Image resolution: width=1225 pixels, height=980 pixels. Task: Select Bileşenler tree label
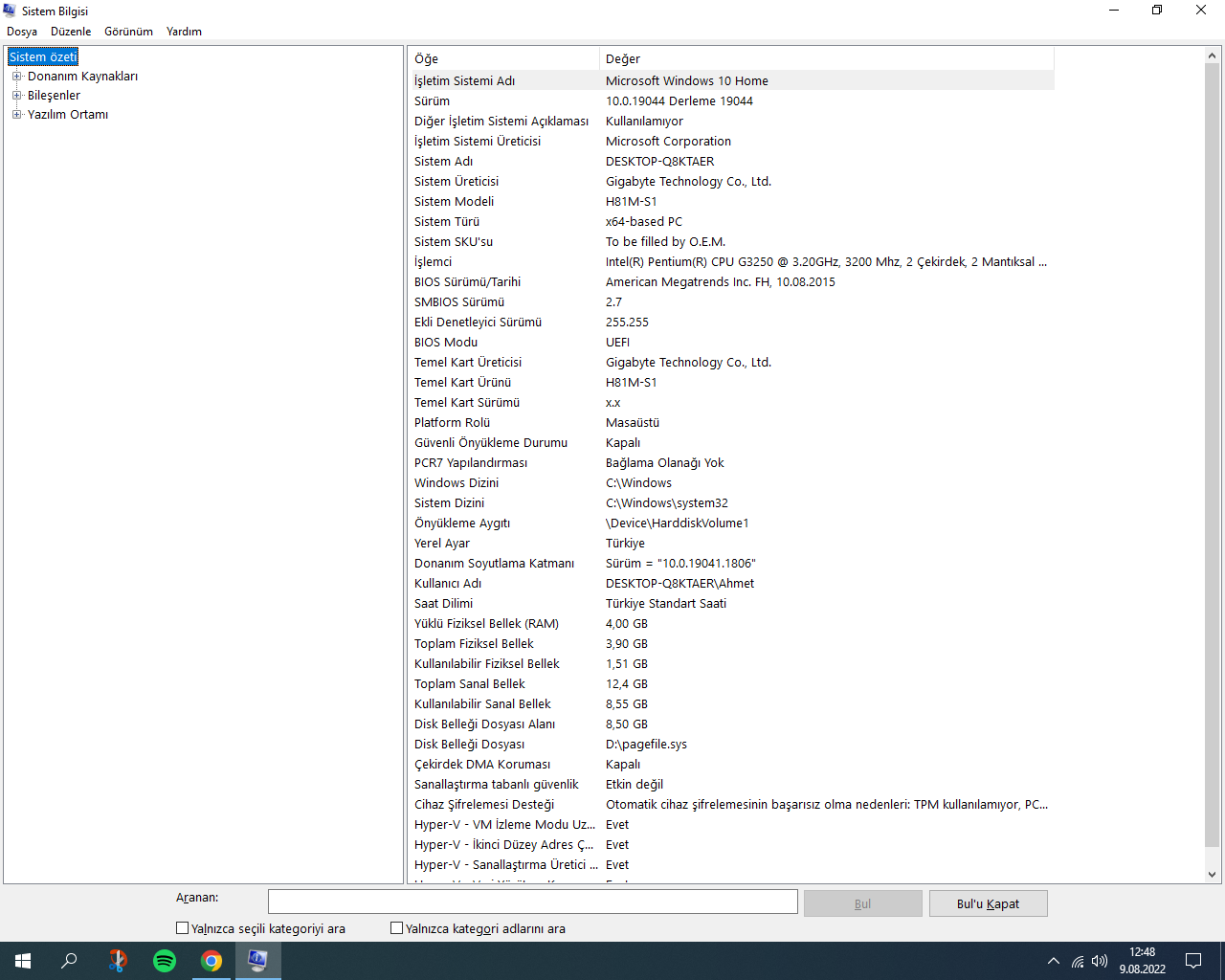[54, 96]
